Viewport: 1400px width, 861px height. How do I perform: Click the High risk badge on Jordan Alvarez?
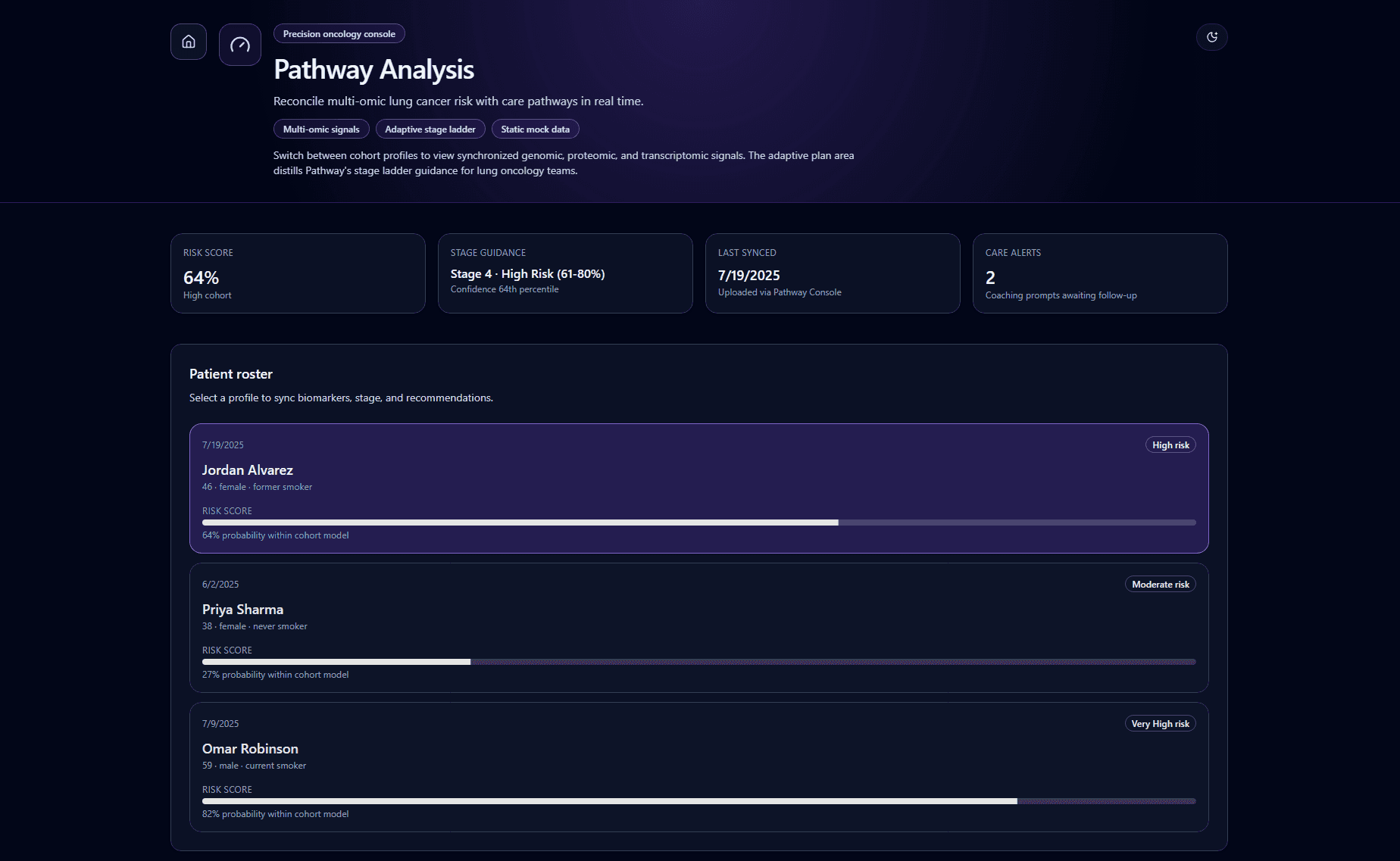[x=1170, y=445]
